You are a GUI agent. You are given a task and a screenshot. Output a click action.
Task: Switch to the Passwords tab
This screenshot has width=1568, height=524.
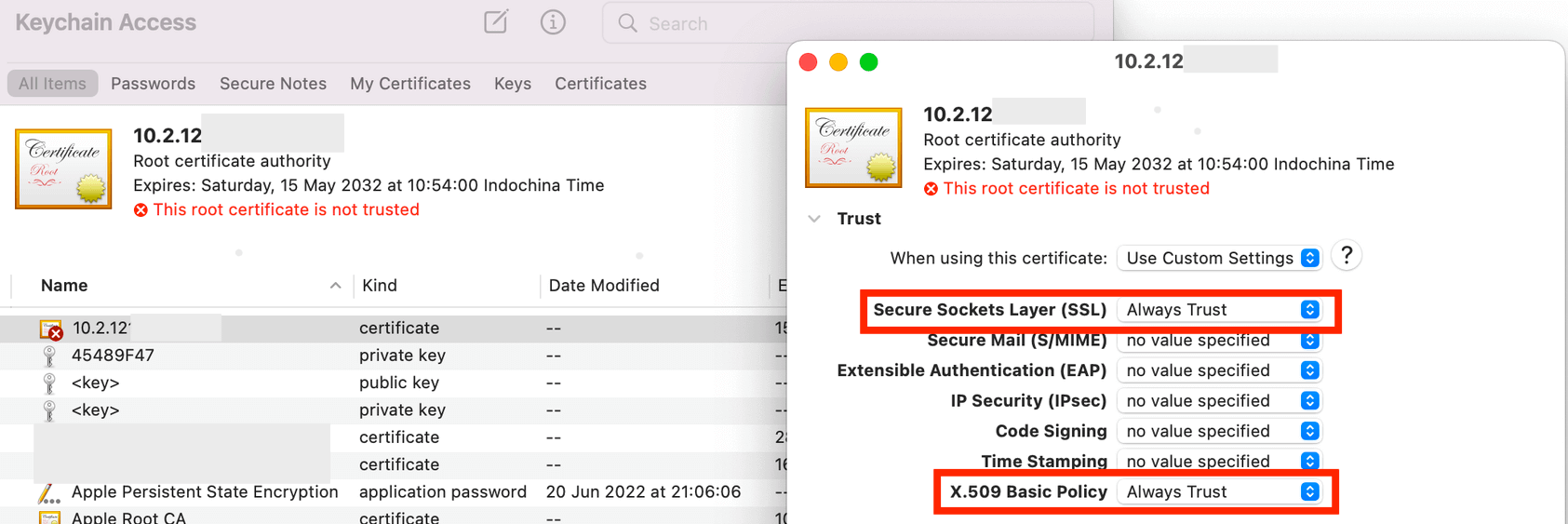[153, 84]
